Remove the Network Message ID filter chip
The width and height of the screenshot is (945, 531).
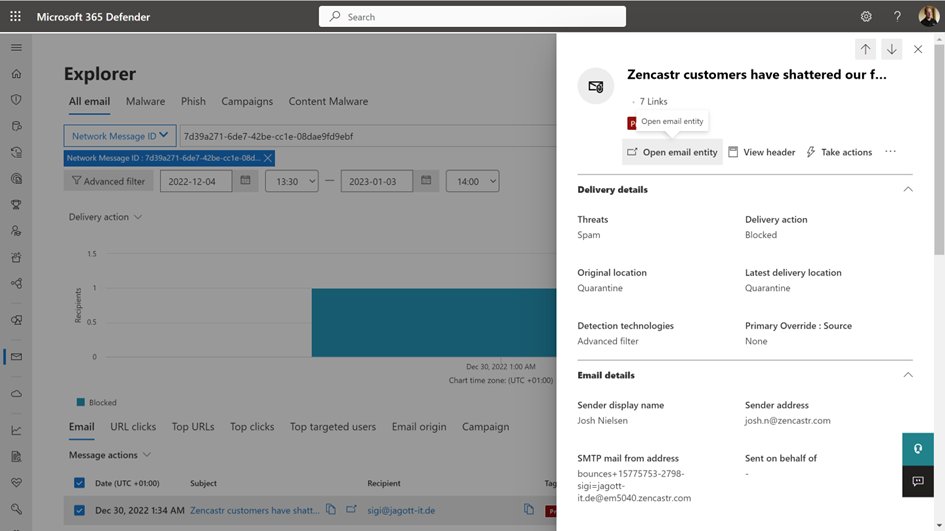click(x=268, y=158)
